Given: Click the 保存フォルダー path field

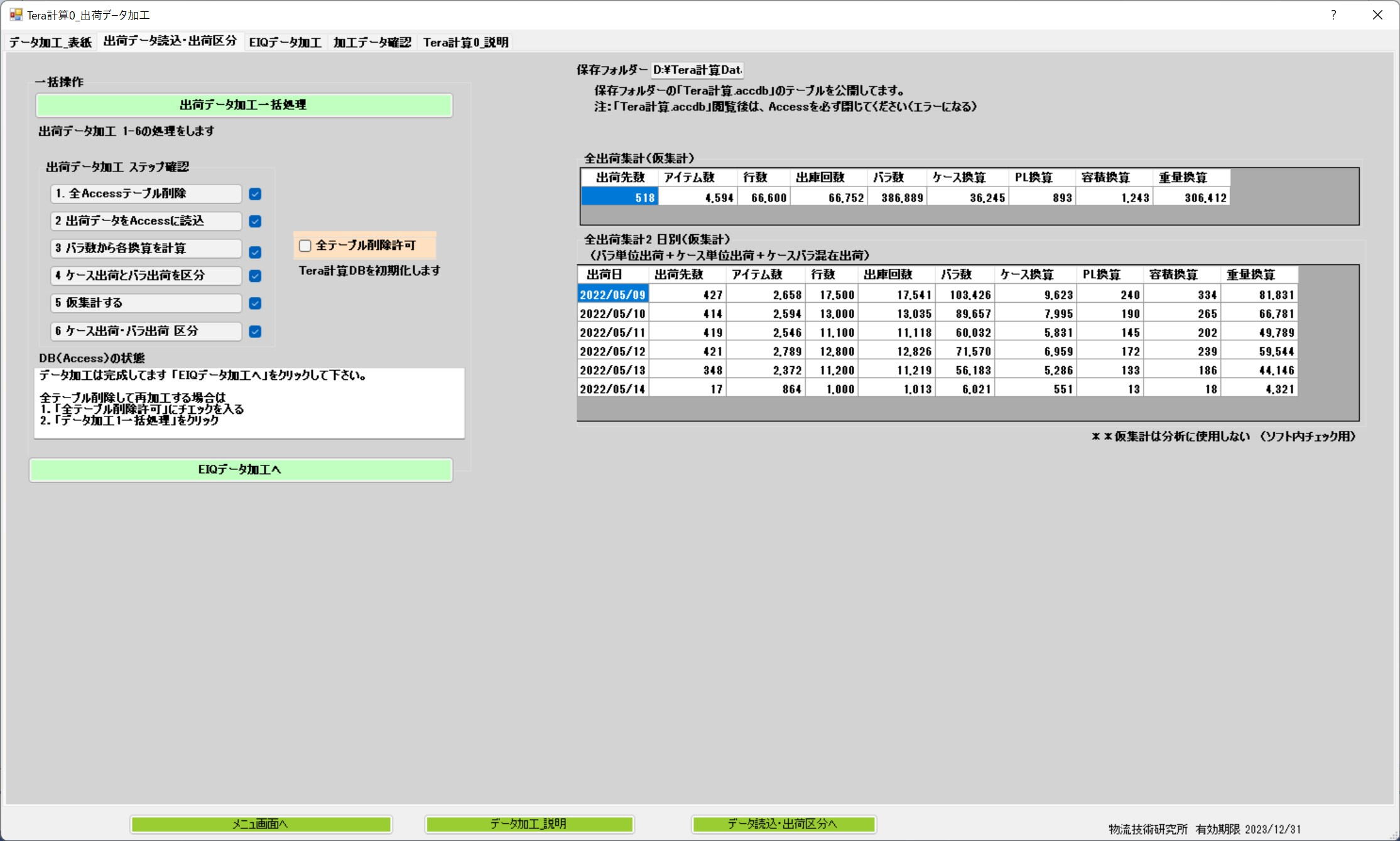Looking at the screenshot, I should point(697,70).
